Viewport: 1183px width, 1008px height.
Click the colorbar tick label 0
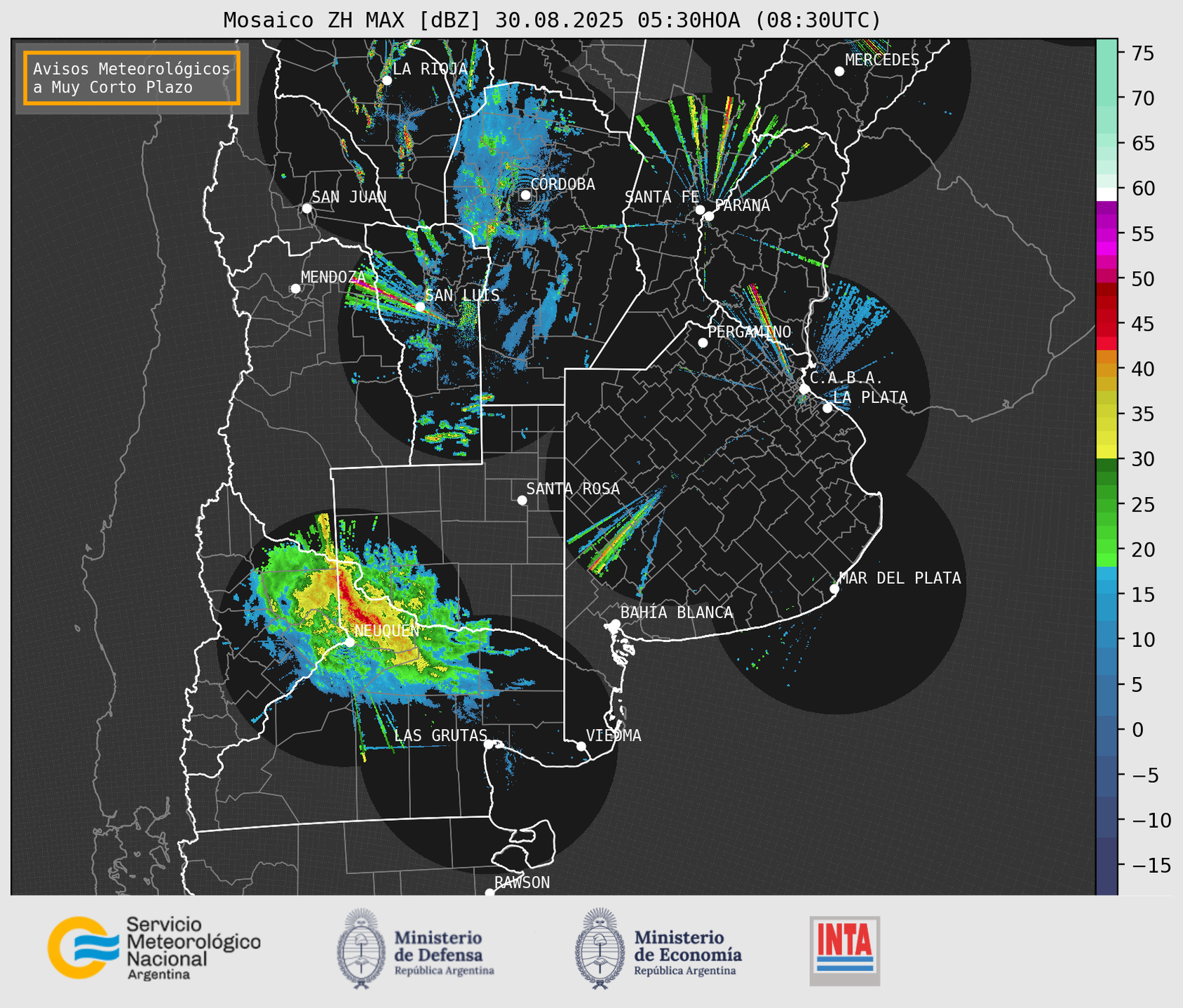click(x=1137, y=730)
